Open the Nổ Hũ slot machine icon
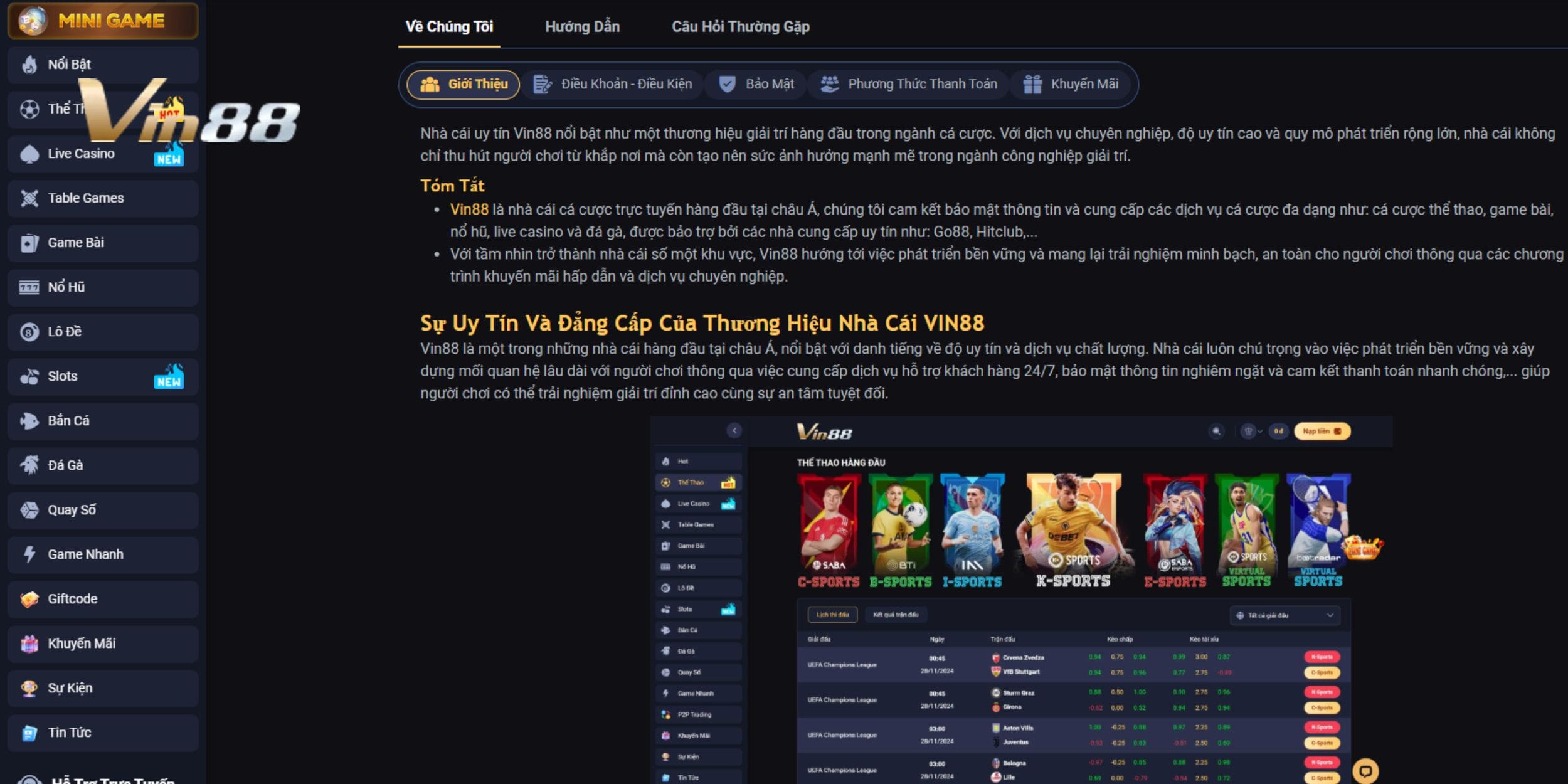This screenshot has width=1568, height=784. tap(29, 287)
